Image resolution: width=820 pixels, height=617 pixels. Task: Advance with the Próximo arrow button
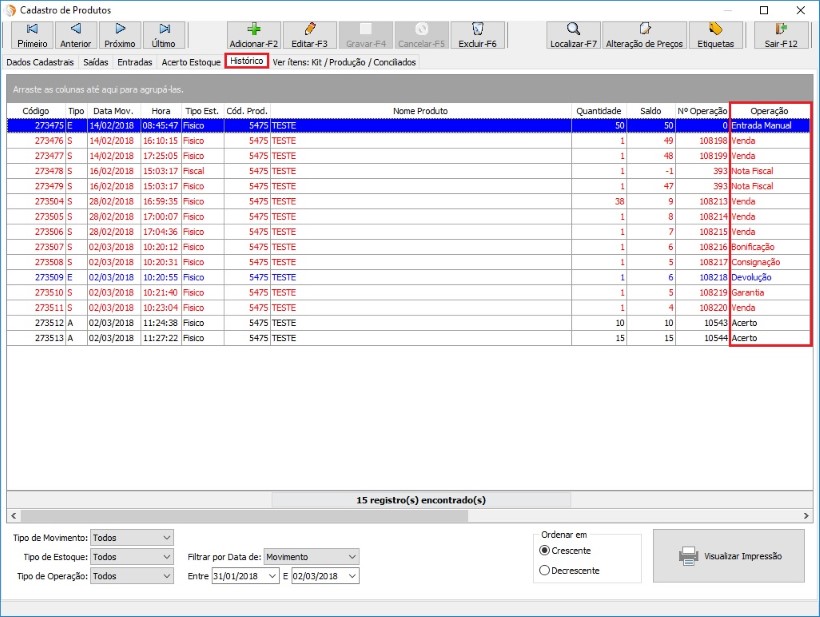(120, 35)
